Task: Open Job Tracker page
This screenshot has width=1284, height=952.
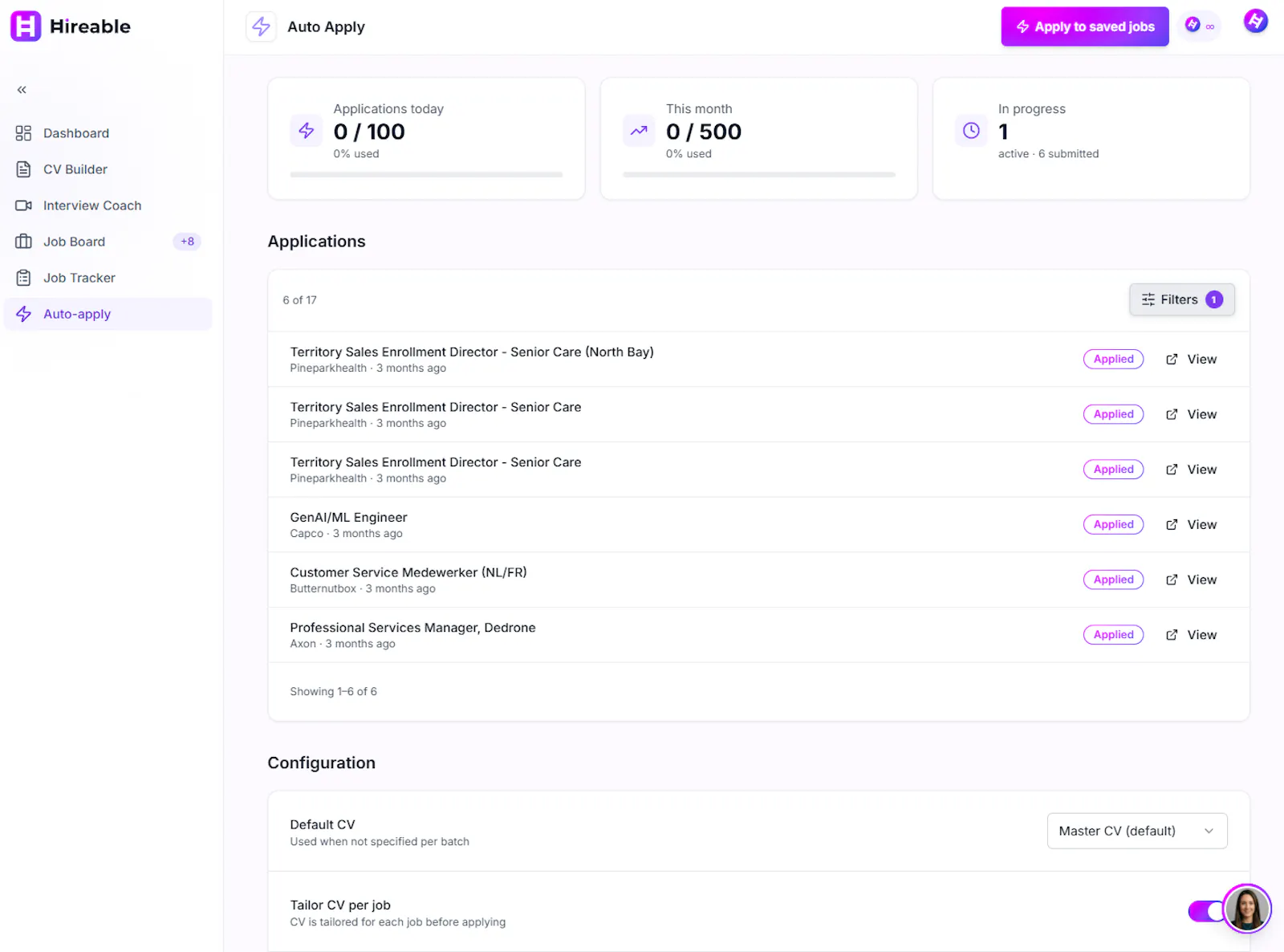Action: (108, 278)
